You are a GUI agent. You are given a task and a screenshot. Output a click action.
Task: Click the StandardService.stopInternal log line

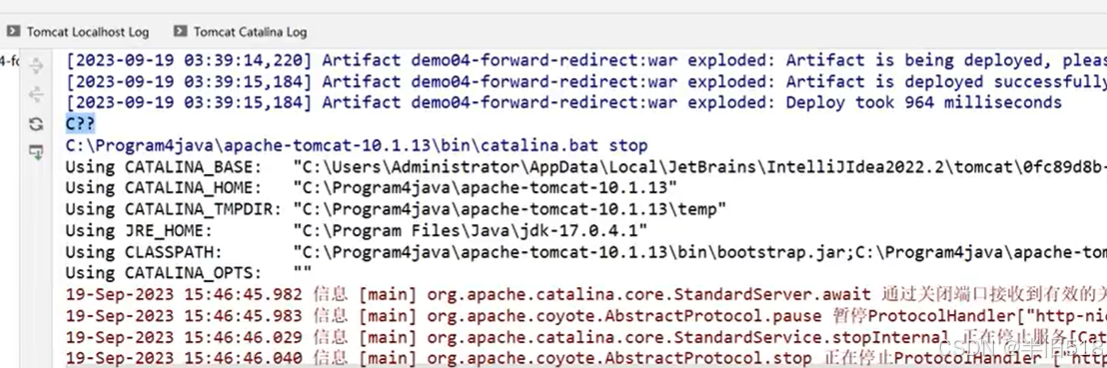586,337
